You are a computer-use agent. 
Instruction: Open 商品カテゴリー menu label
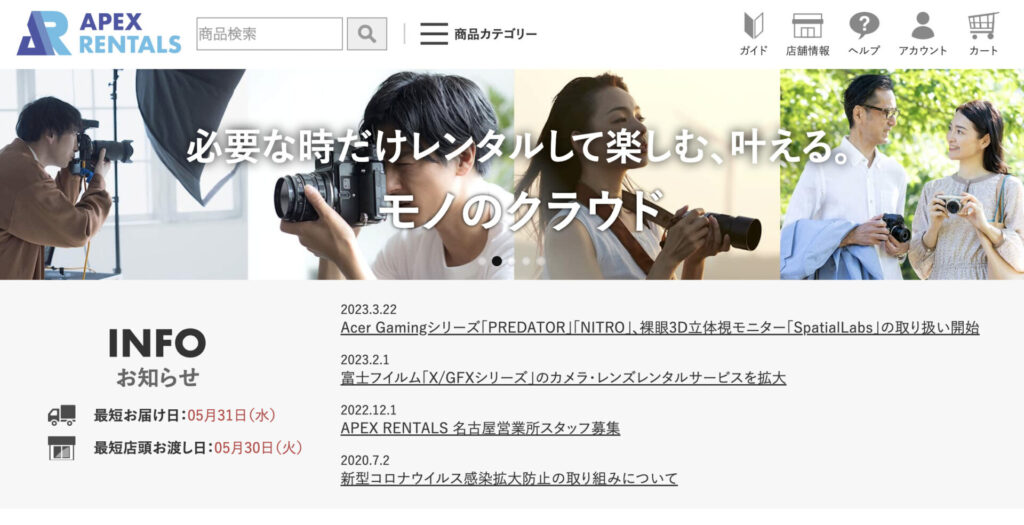click(495, 34)
